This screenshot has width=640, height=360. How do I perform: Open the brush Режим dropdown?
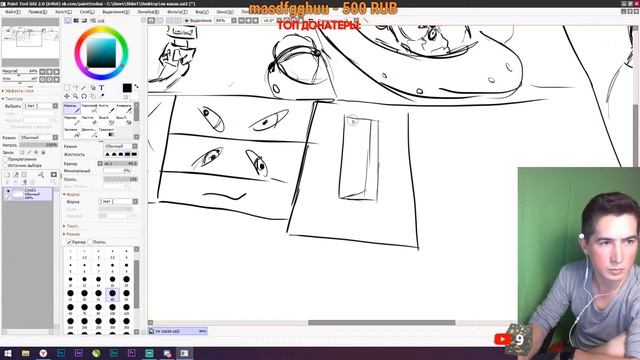[x=120, y=146]
